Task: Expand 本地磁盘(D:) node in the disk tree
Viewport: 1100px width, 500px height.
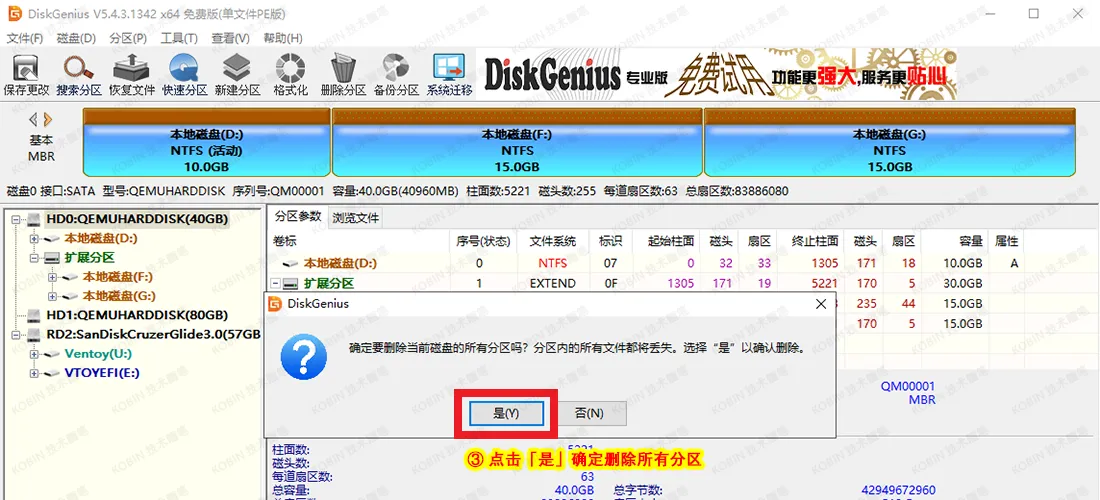Action: (x=34, y=239)
